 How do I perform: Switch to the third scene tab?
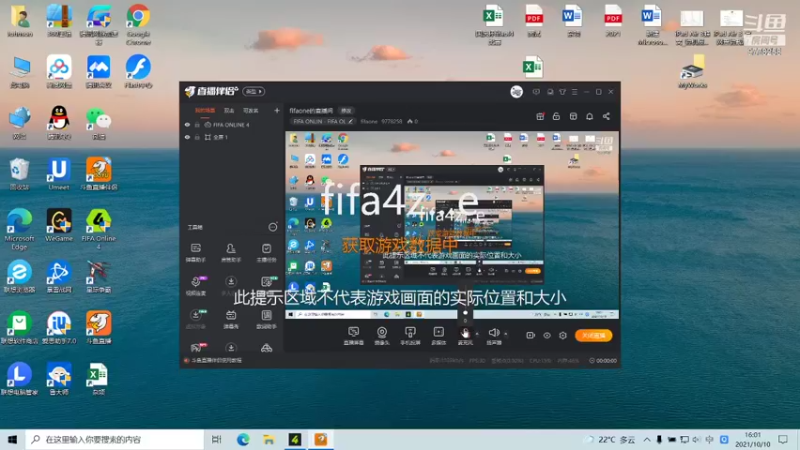251,110
